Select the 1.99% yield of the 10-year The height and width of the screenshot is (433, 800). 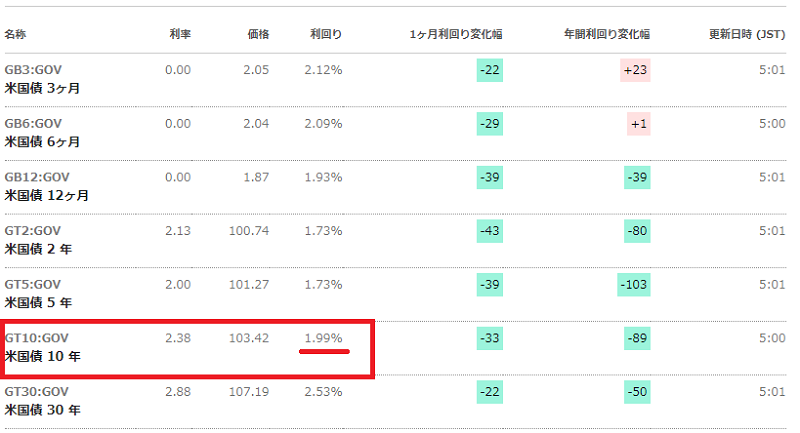tap(323, 338)
